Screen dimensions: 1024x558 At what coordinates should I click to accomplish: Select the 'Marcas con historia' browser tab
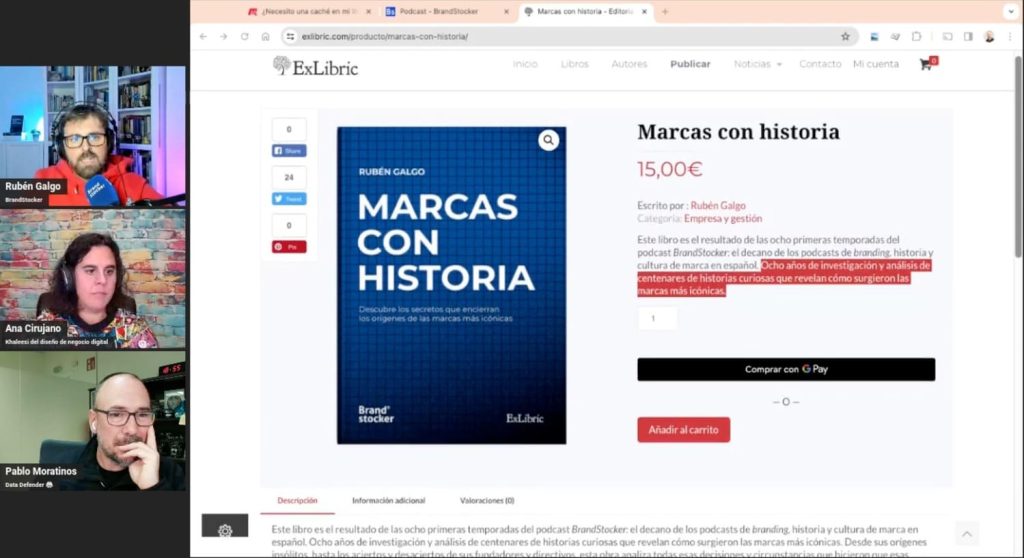pyautogui.click(x=584, y=11)
